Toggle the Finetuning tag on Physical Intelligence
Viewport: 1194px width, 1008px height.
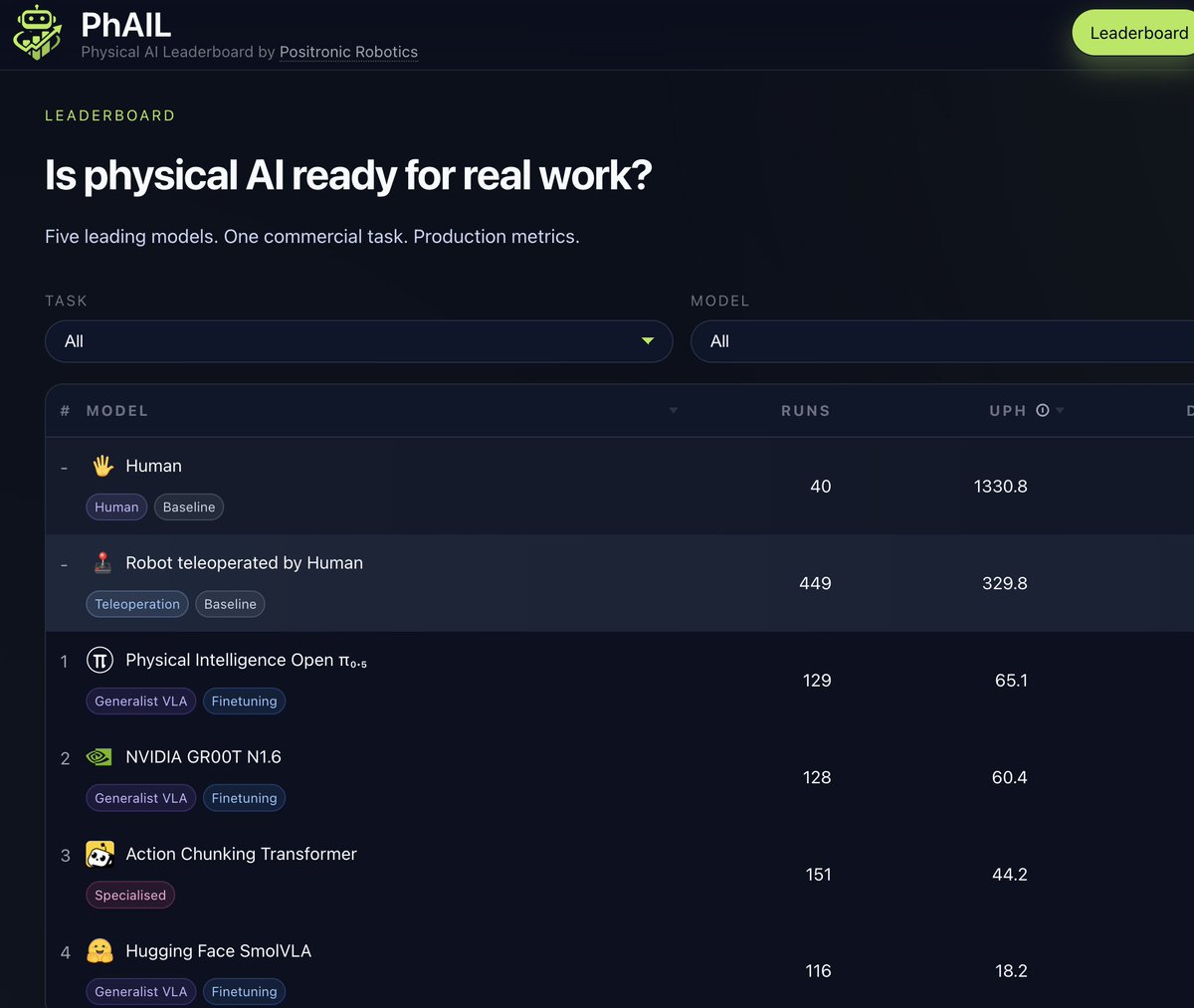(244, 701)
